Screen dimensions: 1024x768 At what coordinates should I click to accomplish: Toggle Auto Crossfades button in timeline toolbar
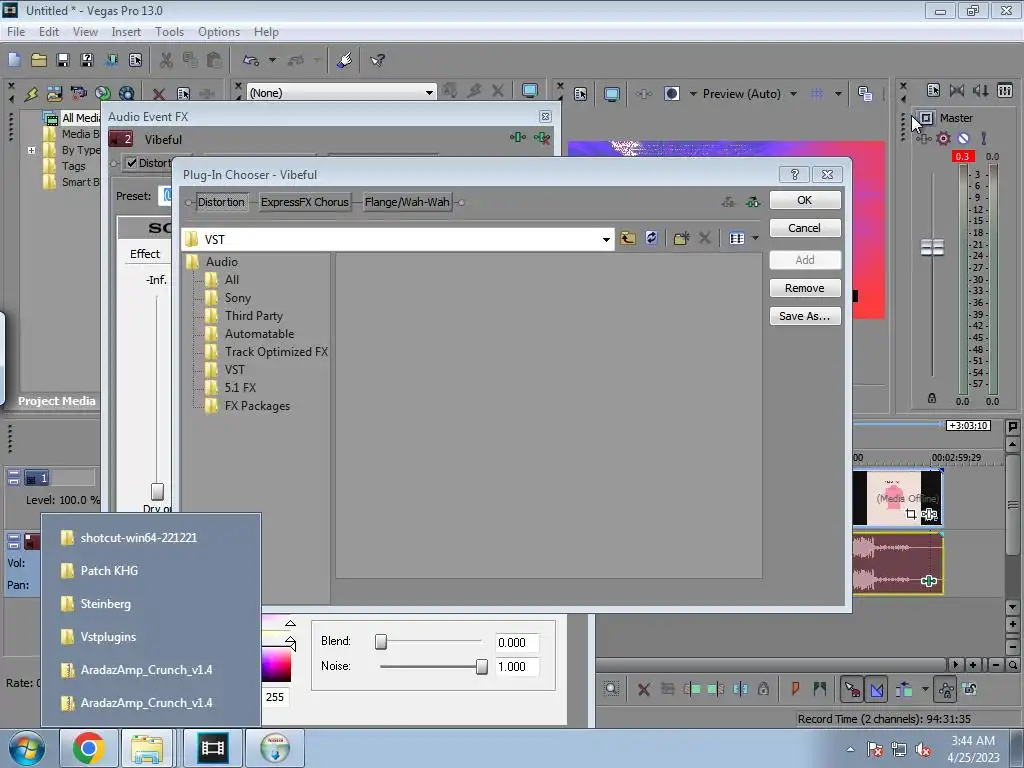pos(877,689)
